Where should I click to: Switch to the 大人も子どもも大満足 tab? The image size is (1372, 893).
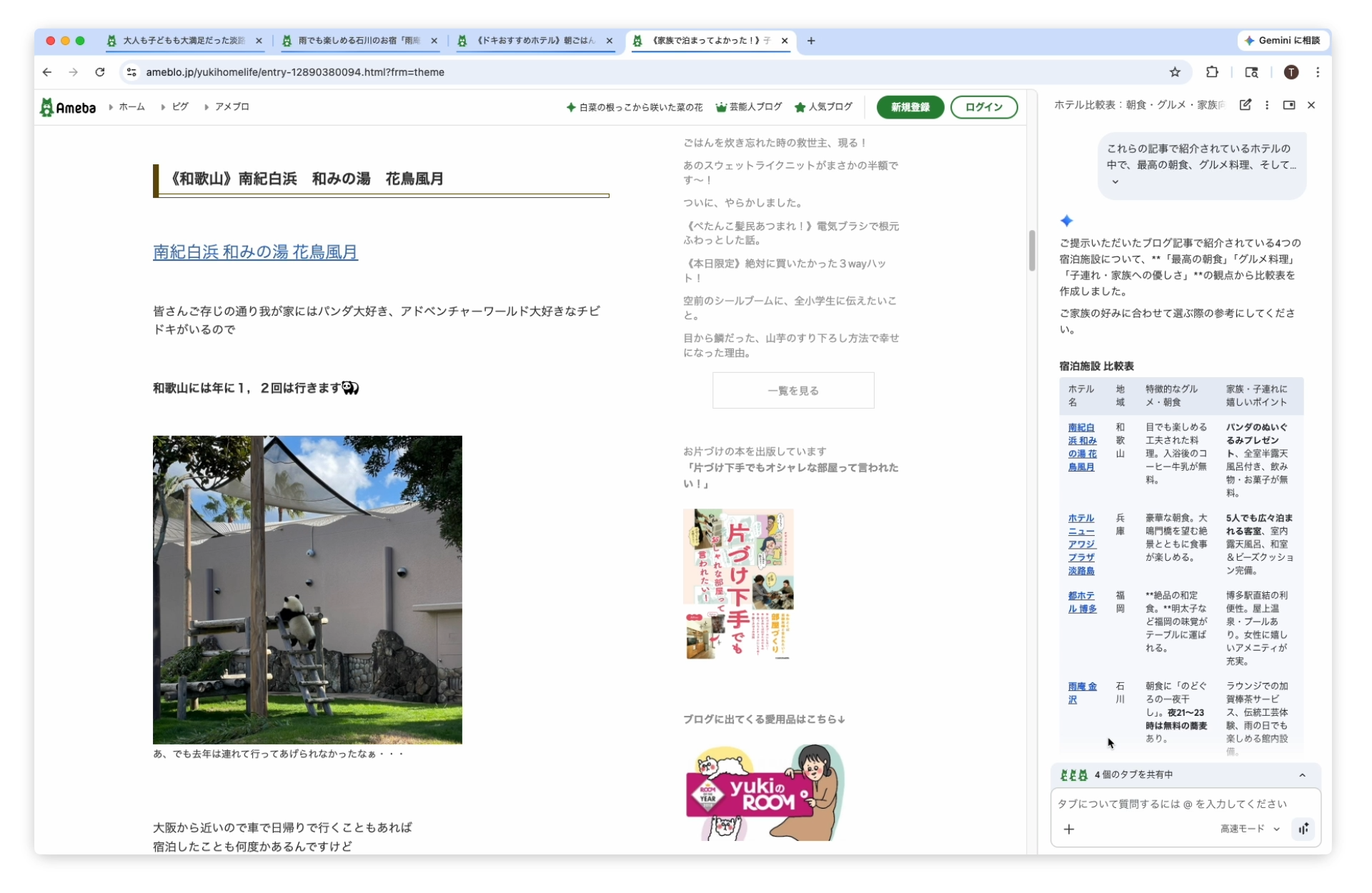[x=181, y=41]
